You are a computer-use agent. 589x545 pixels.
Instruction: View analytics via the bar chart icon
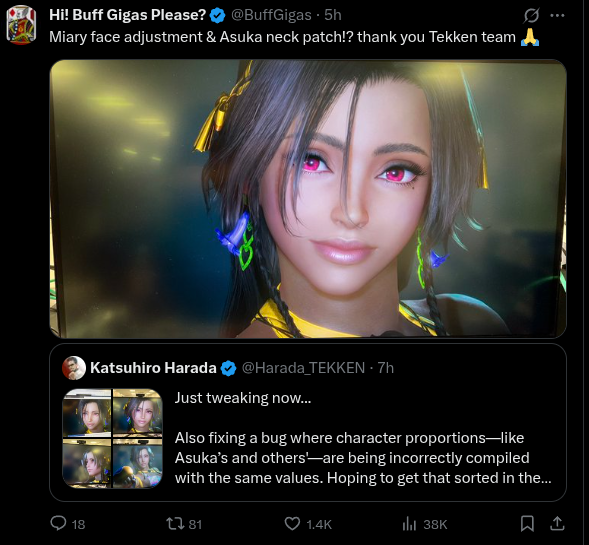tap(409, 524)
